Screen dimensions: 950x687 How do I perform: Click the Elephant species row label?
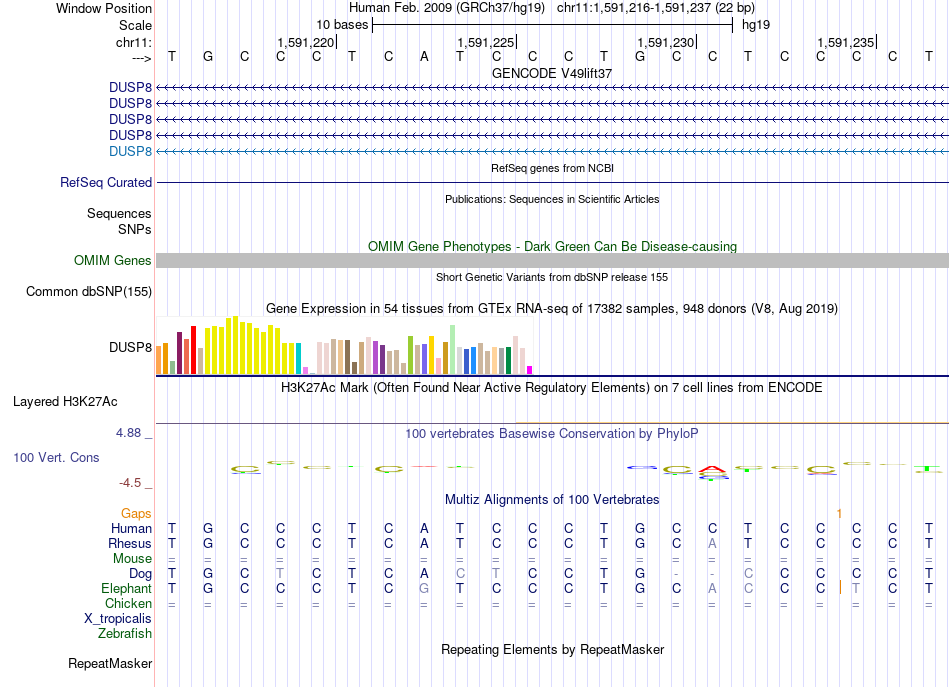point(127,588)
